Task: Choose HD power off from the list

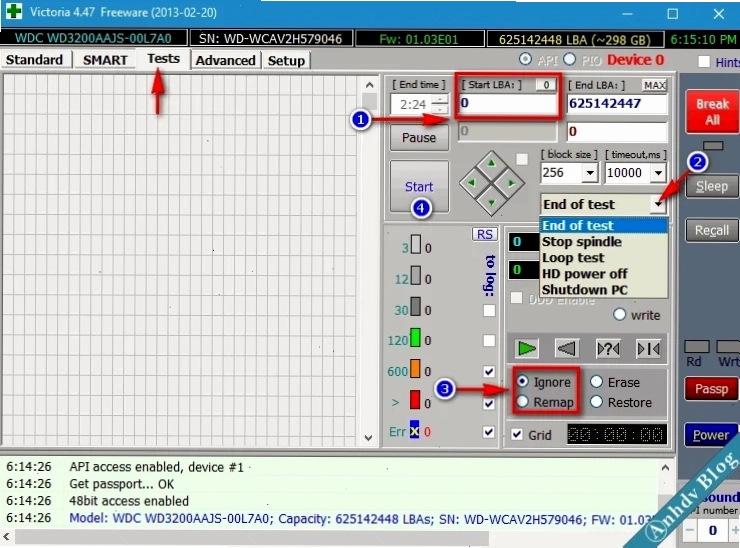Action: point(604,274)
